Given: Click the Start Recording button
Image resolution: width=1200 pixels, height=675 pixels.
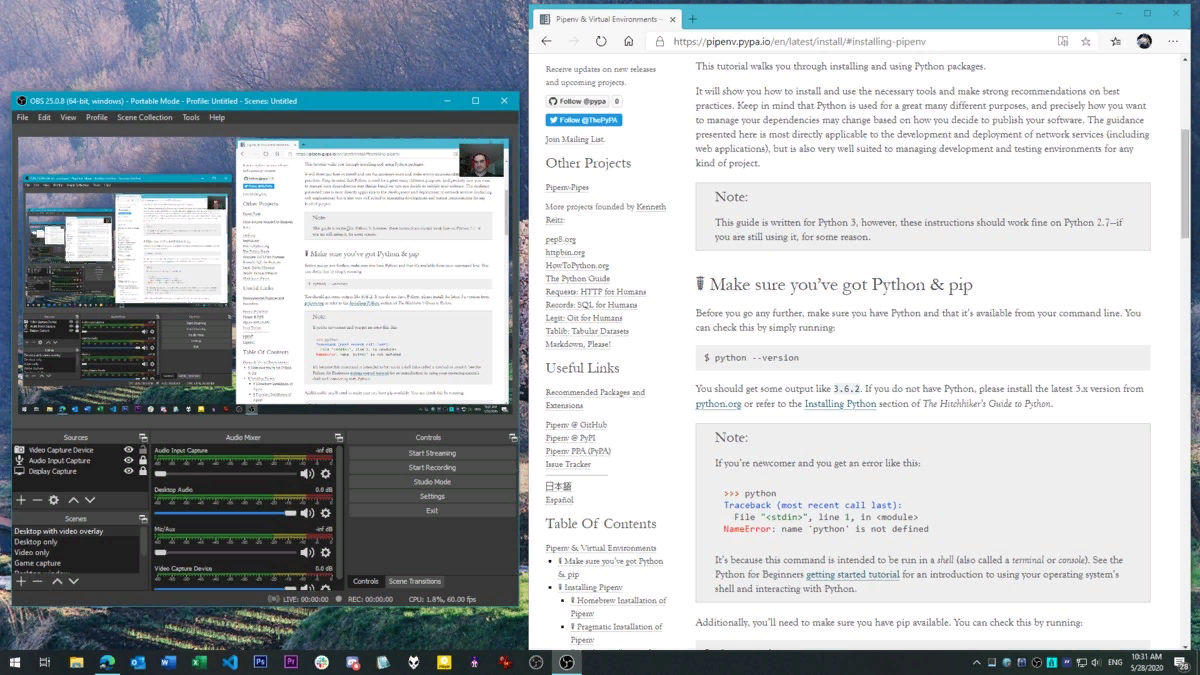Looking at the screenshot, I should [x=432, y=467].
